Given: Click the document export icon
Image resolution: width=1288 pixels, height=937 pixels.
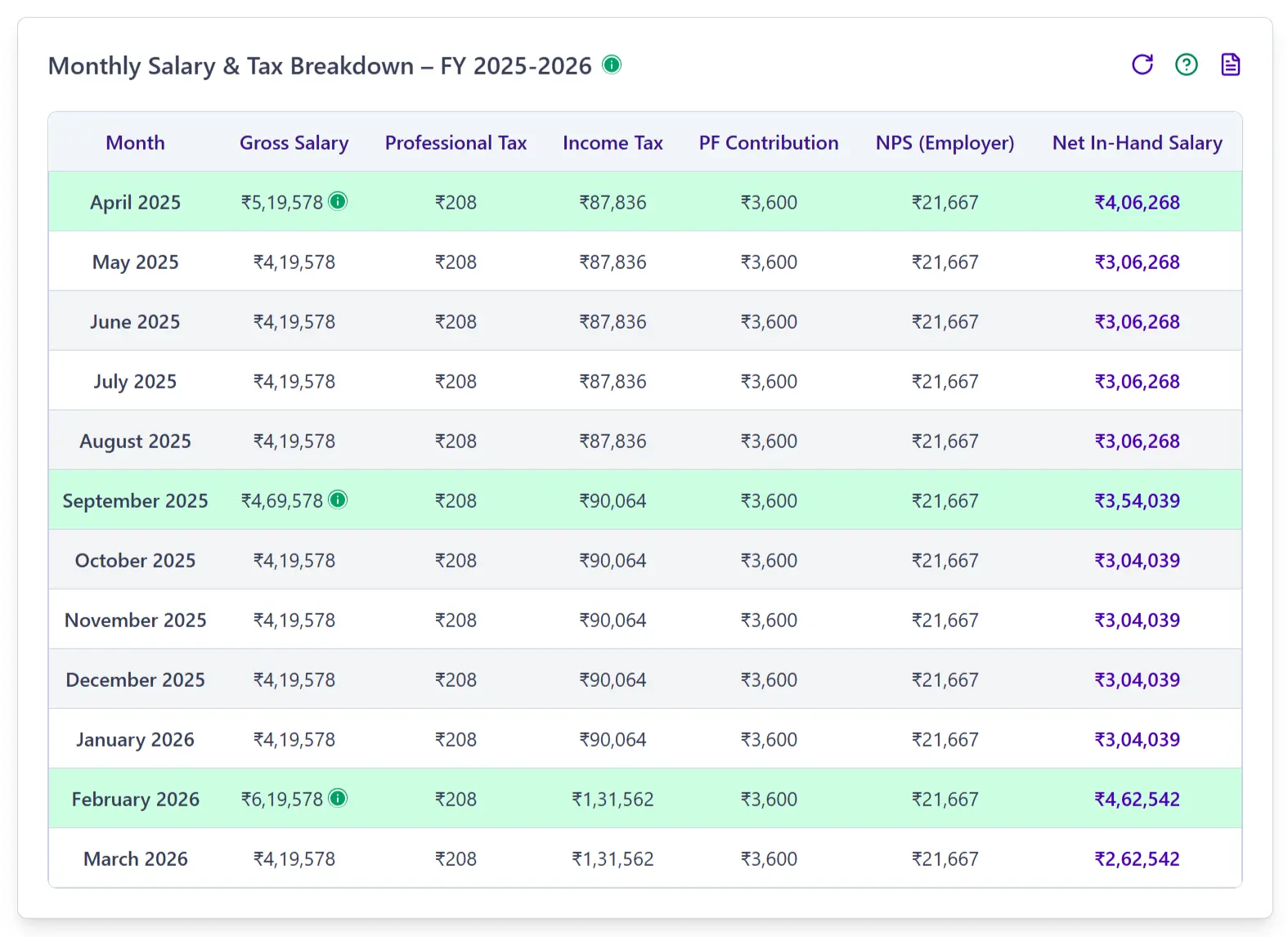Looking at the screenshot, I should click(x=1230, y=65).
